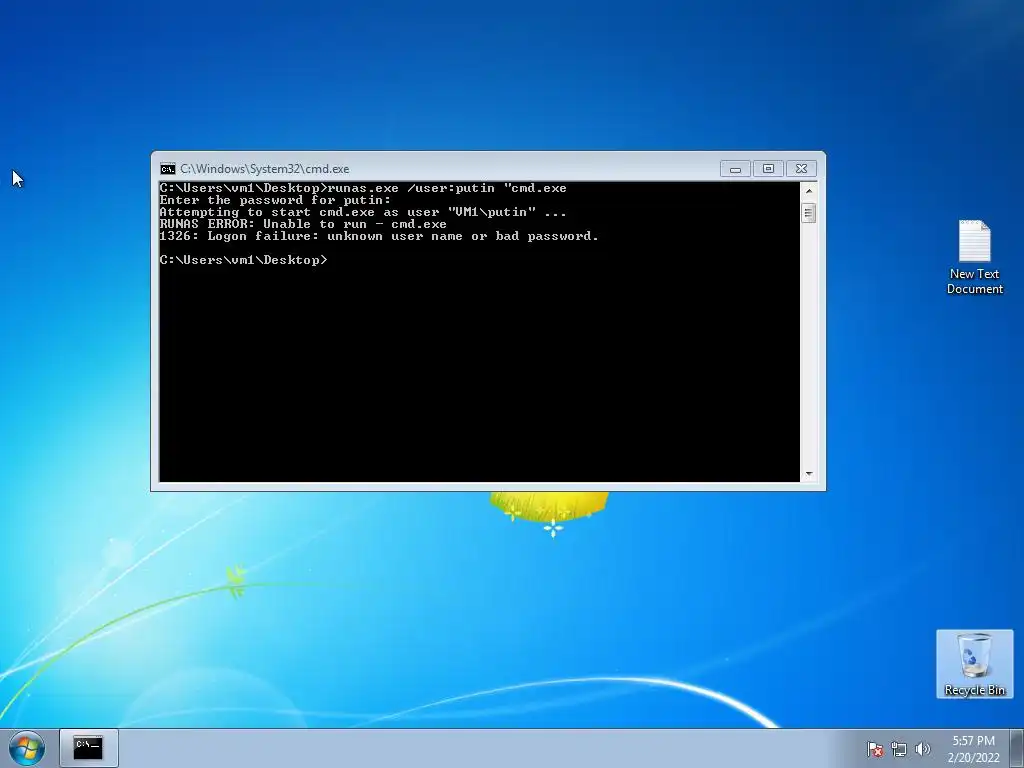Select the cmd.exe taskbar button
This screenshot has width=1024, height=768.
pyautogui.click(x=89, y=748)
